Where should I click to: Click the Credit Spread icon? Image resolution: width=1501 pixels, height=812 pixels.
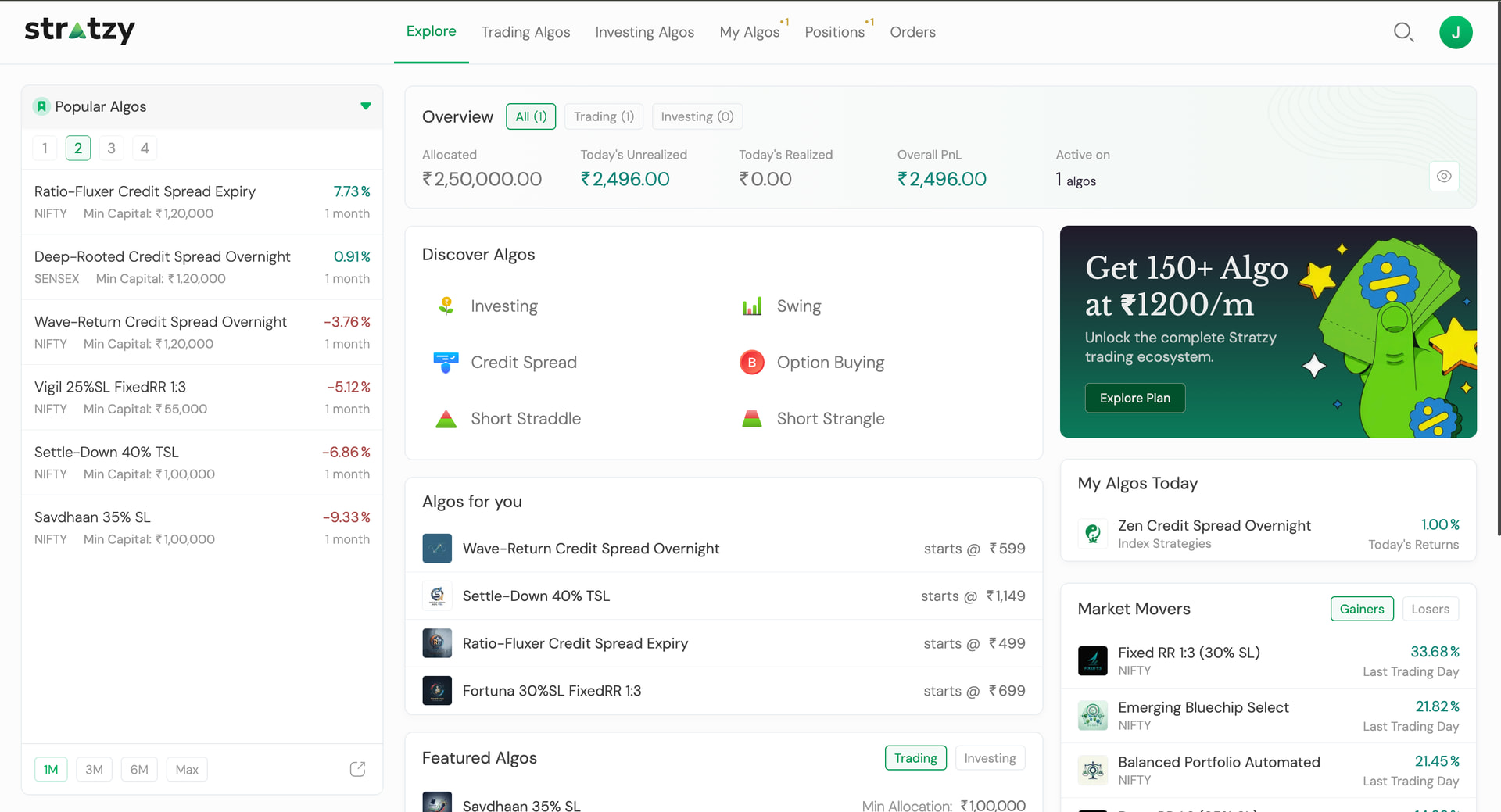point(446,362)
